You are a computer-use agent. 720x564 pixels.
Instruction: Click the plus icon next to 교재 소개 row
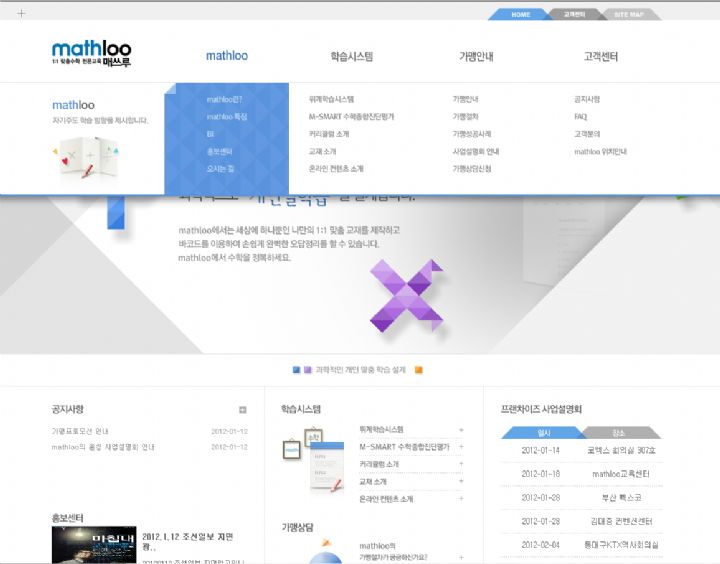(x=461, y=481)
